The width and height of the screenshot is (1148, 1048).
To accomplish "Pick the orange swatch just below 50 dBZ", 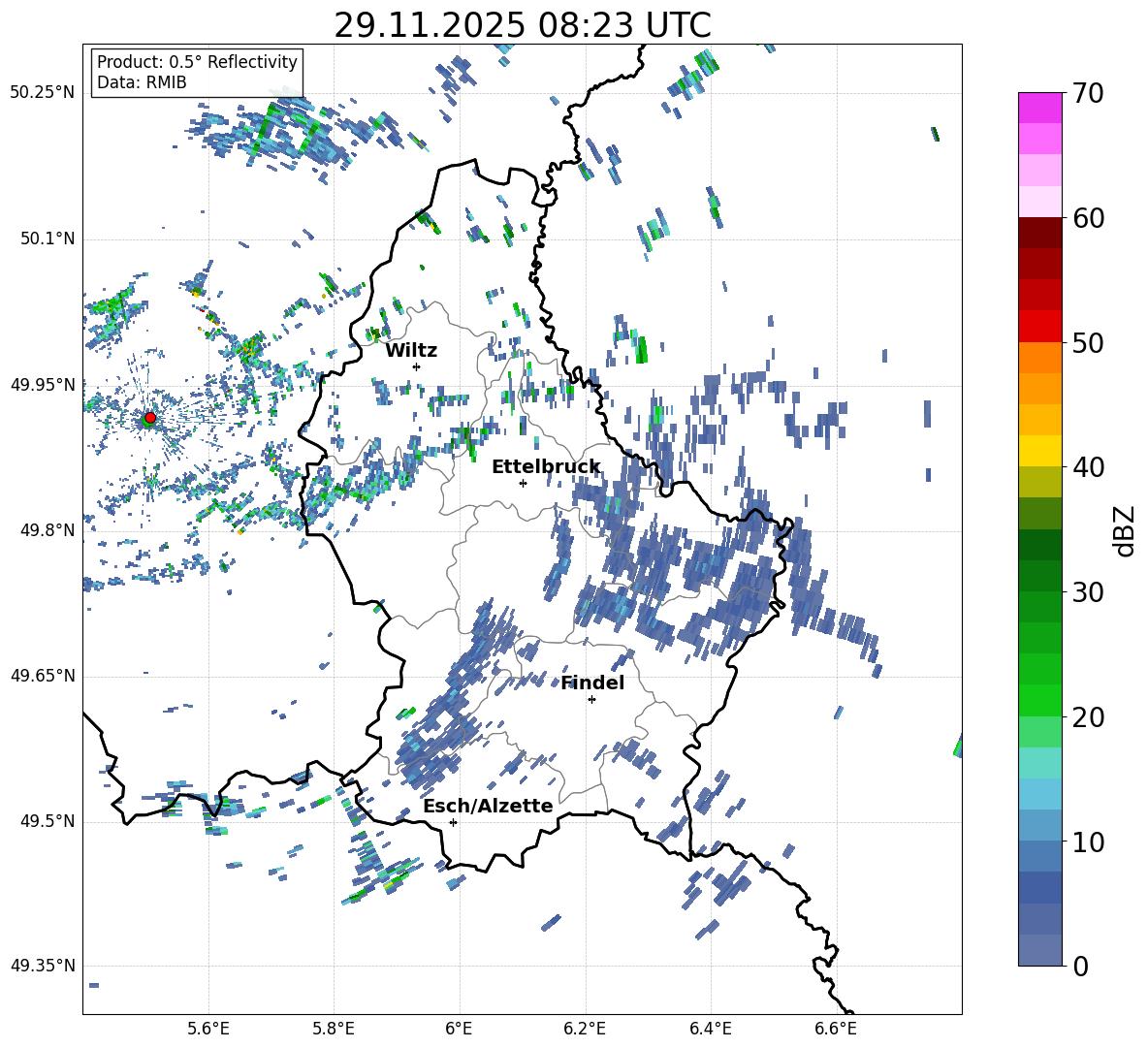I will point(1040,358).
